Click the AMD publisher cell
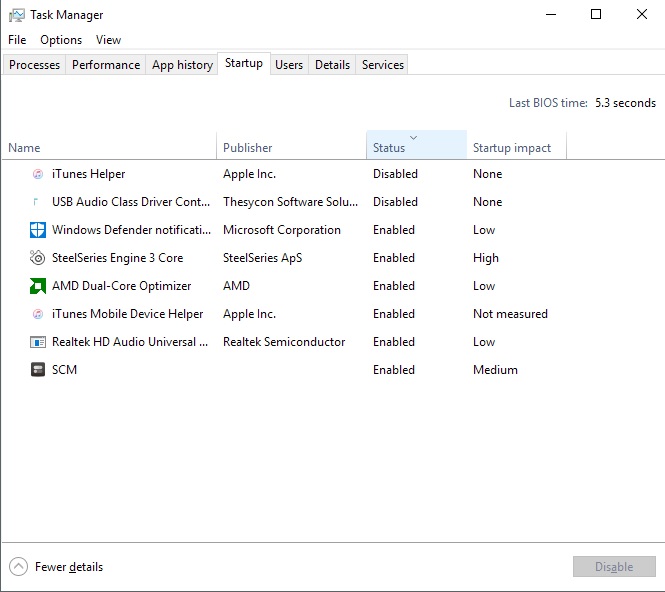The width and height of the screenshot is (665, 592). (x=236, y=286)
